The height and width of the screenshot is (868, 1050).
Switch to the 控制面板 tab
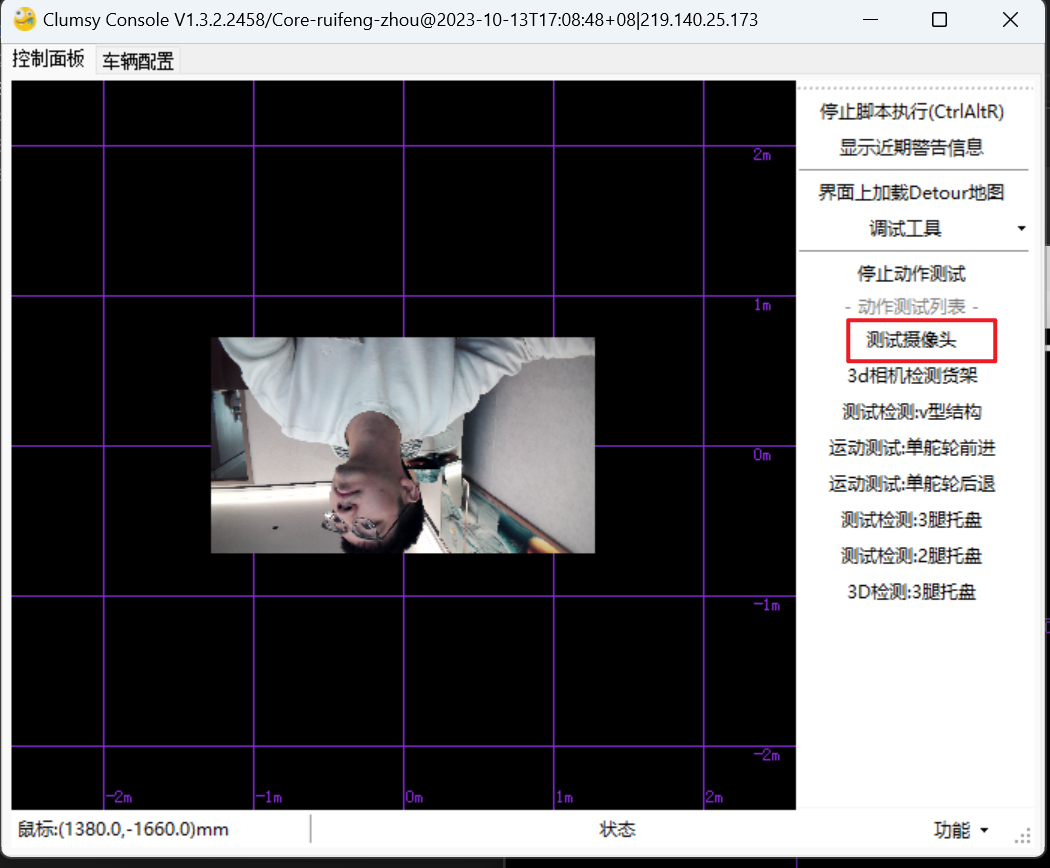click(x=48, y=60)
